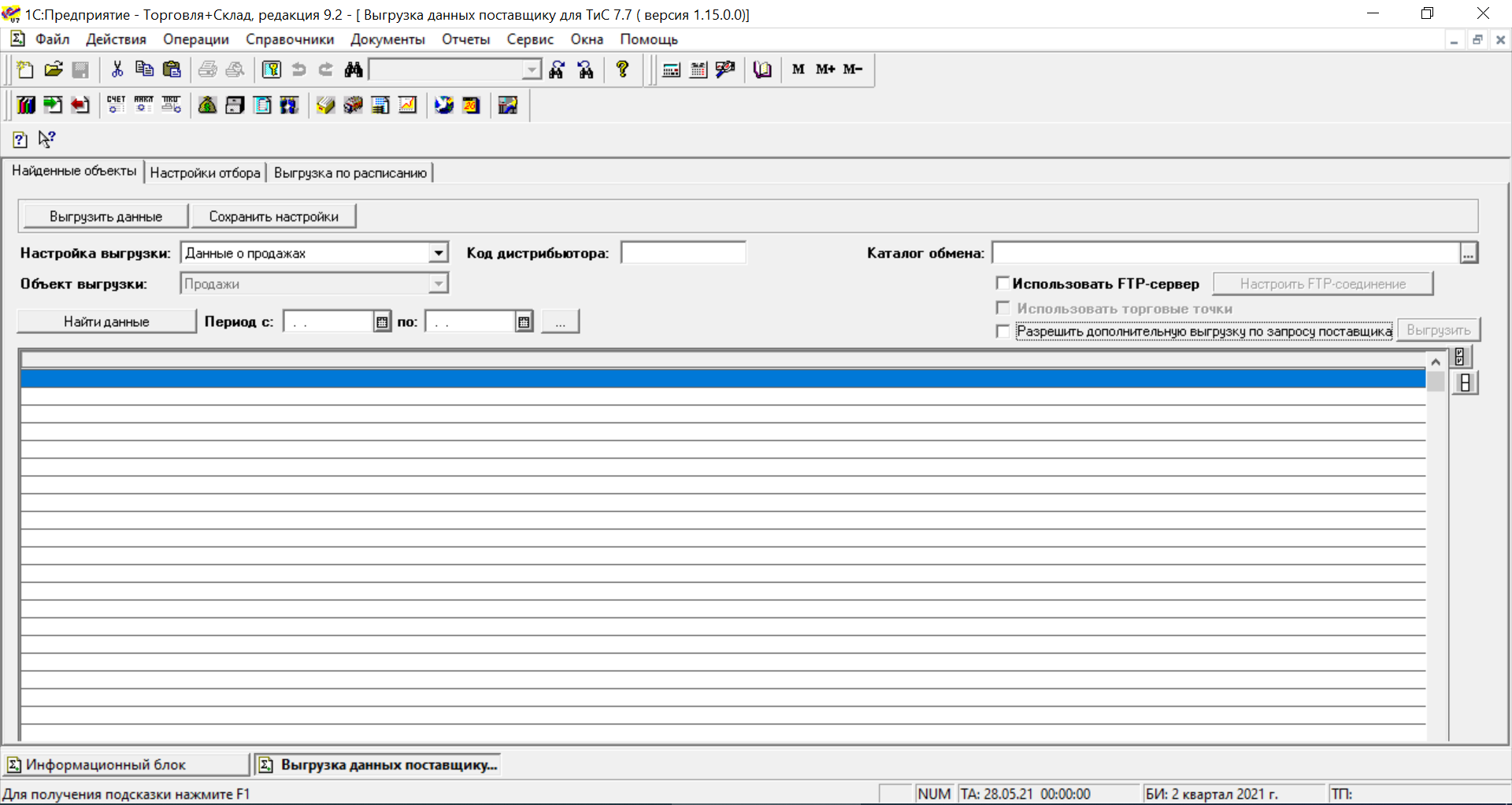This screenshot has height=805, width=1512.
Task: Click the undo arrow toolbar icon
Action: [299, 69]
